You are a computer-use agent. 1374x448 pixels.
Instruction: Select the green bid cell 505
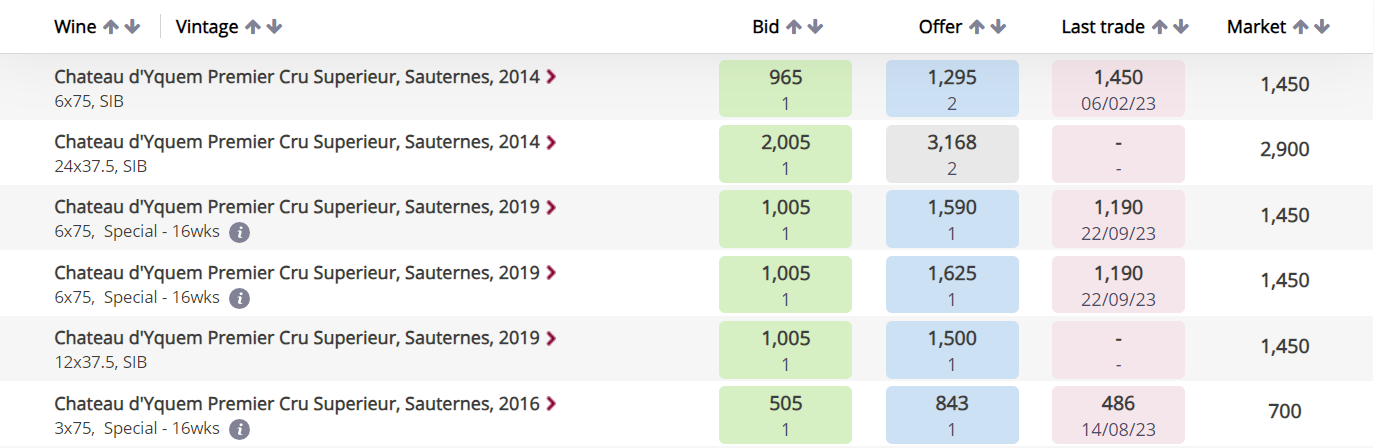[785, 415]
